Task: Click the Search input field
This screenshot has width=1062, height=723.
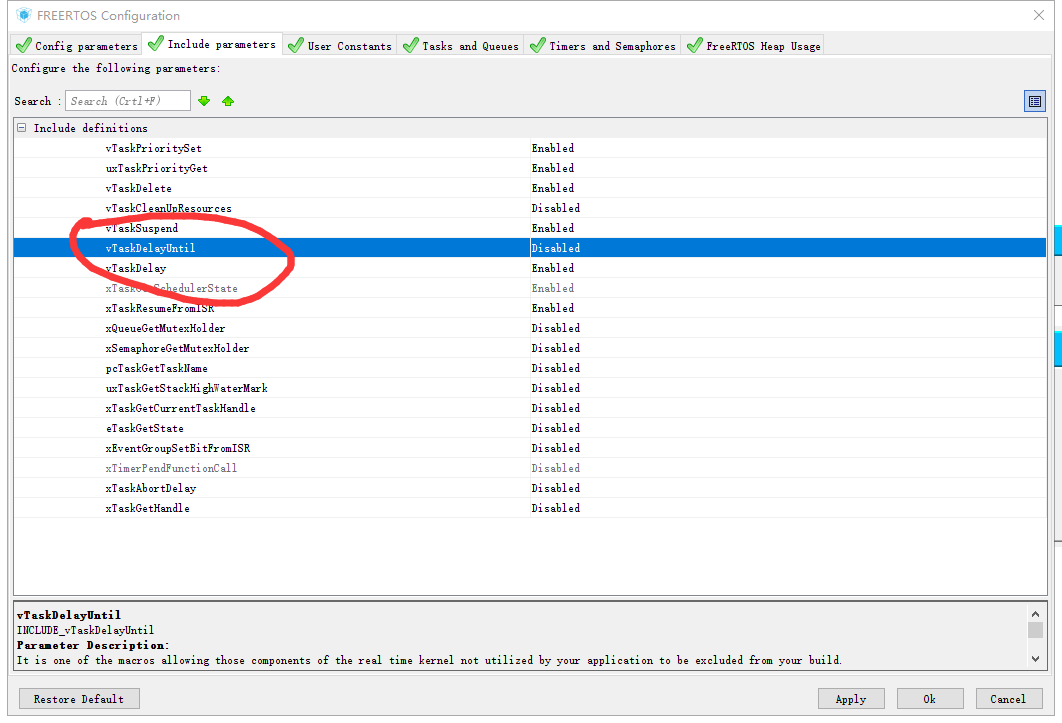Action: (x=127, y=100)
